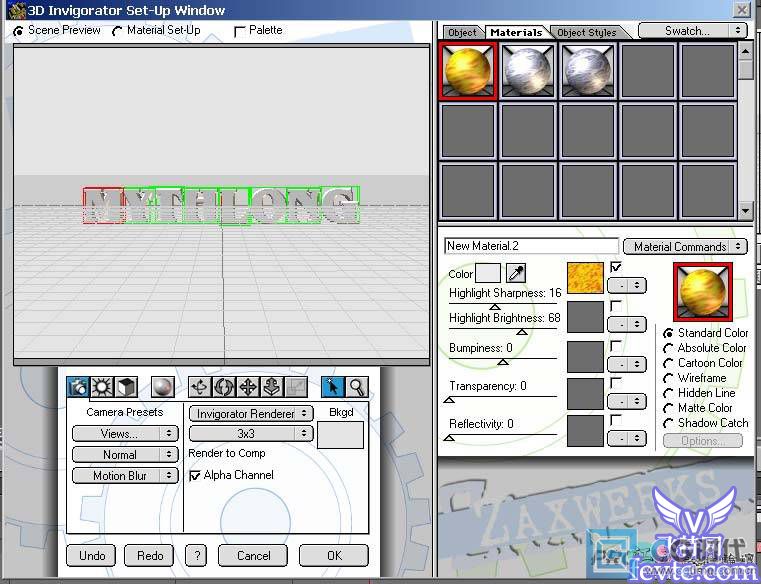Select Scene Preview radio button

click(18, 32)
